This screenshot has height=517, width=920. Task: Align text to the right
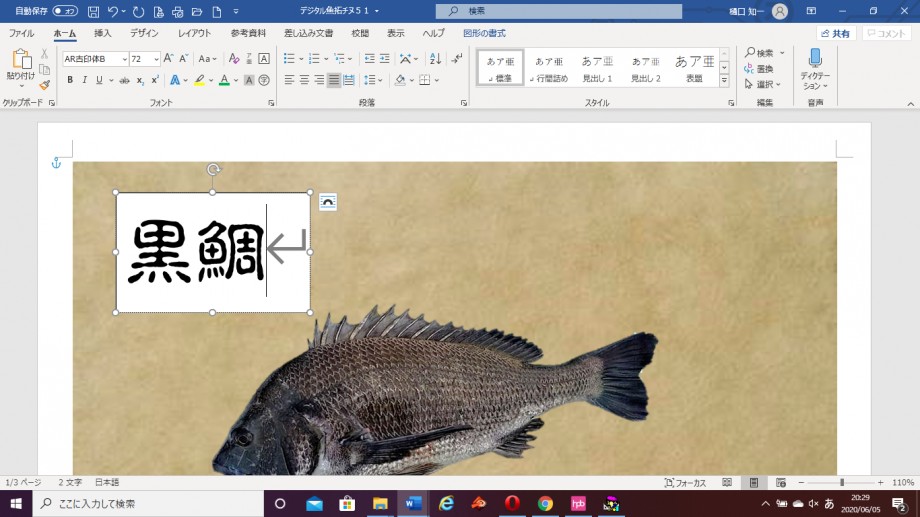pos(319,80)
